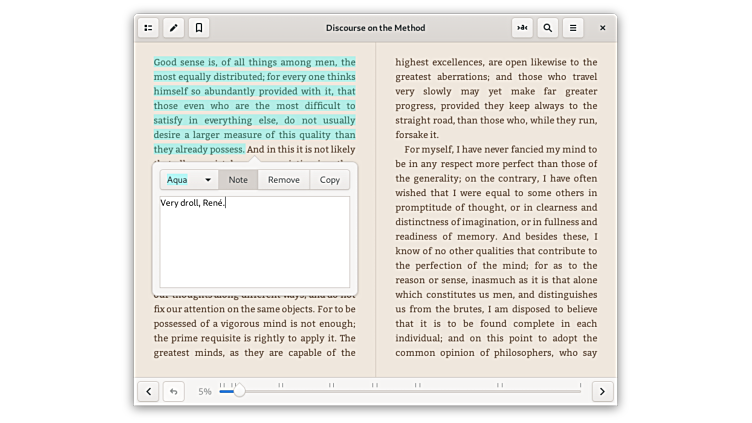752x423 pixels.
Task: Go to the previous page arrow
Action: [148, 391]
